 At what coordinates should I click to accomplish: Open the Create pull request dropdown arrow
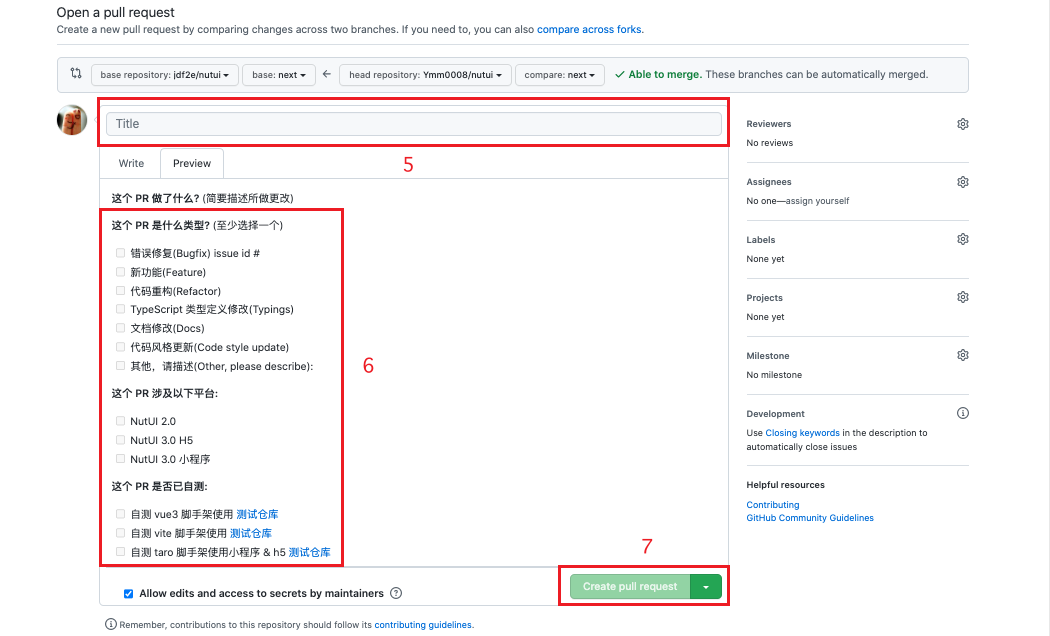707,585
